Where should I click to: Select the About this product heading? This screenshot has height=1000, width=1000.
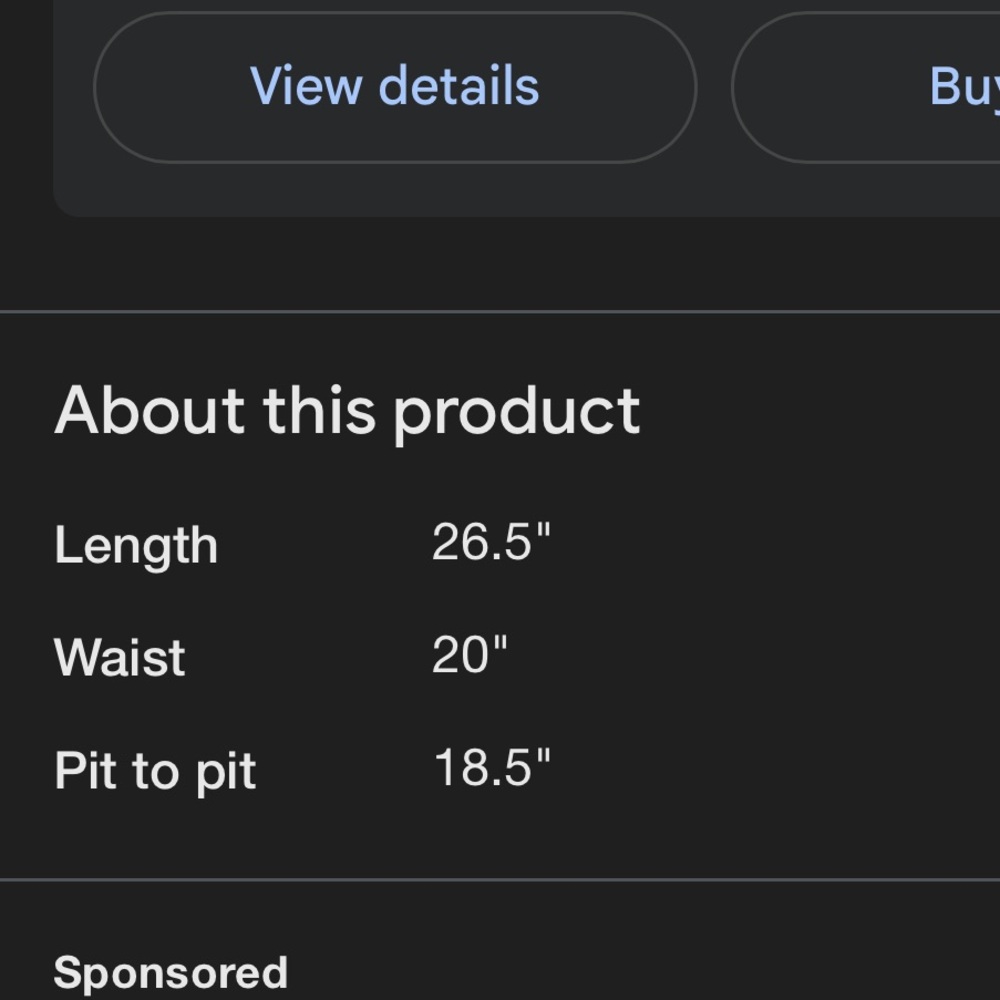(347, 411)
